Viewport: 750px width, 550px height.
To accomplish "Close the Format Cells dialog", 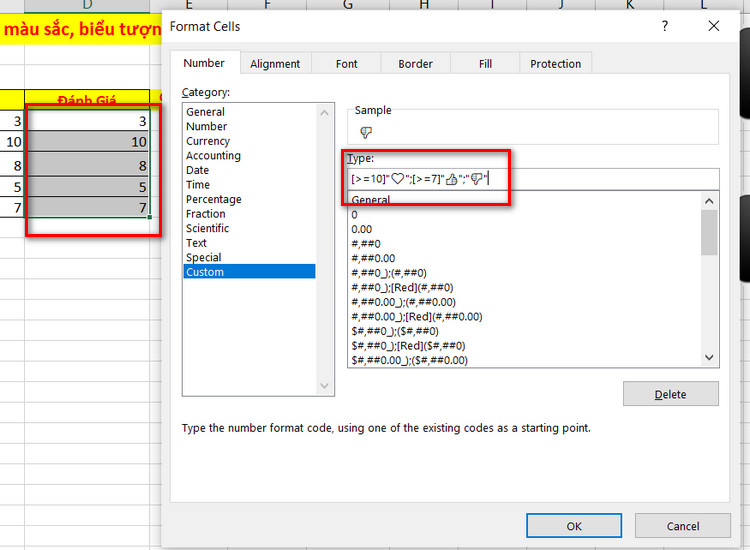I will point(713,26).
